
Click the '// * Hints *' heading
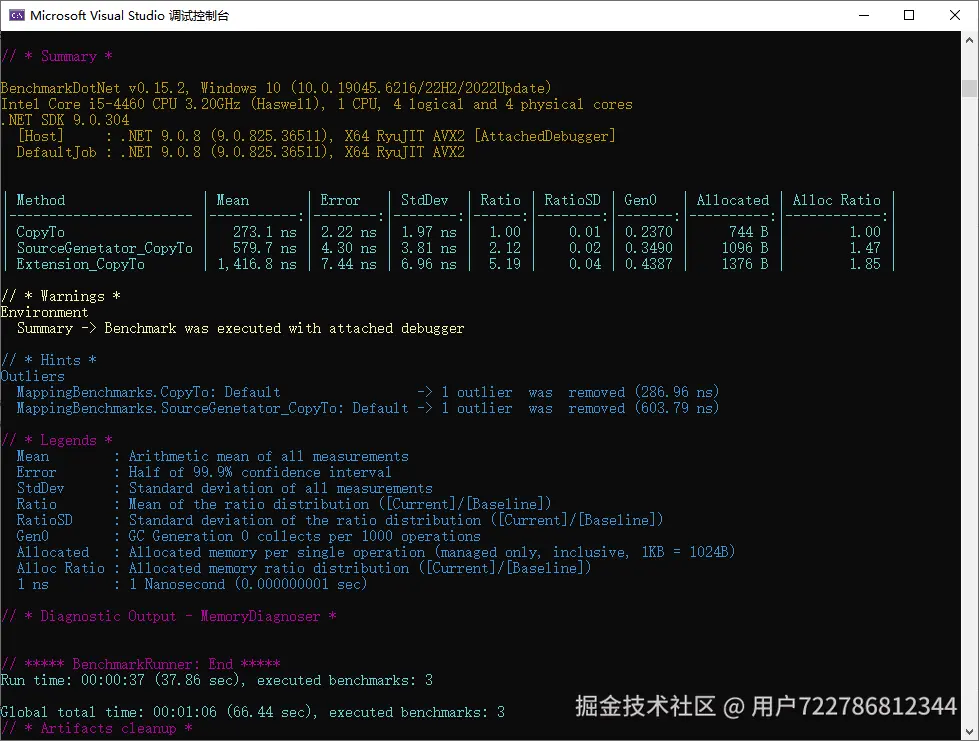click(x=49, y=360)
